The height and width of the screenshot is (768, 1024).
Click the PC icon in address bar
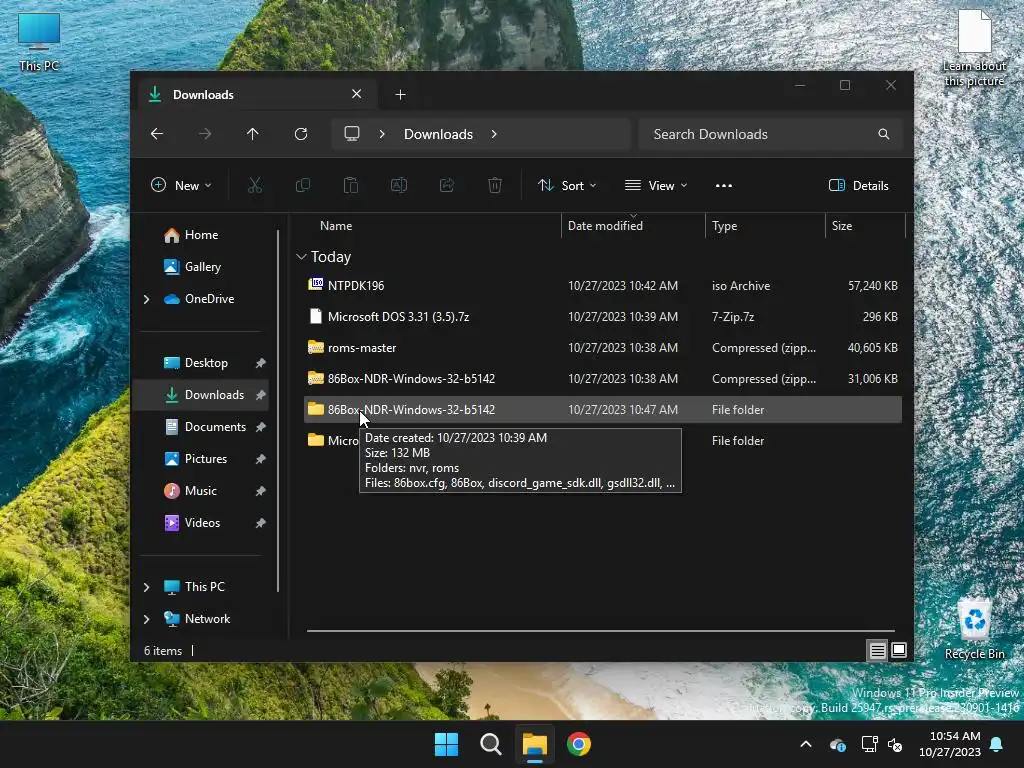(352, 134)
